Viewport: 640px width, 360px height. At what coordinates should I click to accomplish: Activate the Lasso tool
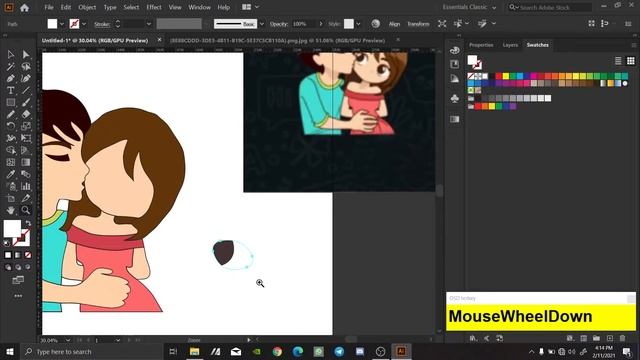click(x=26, y=66)
